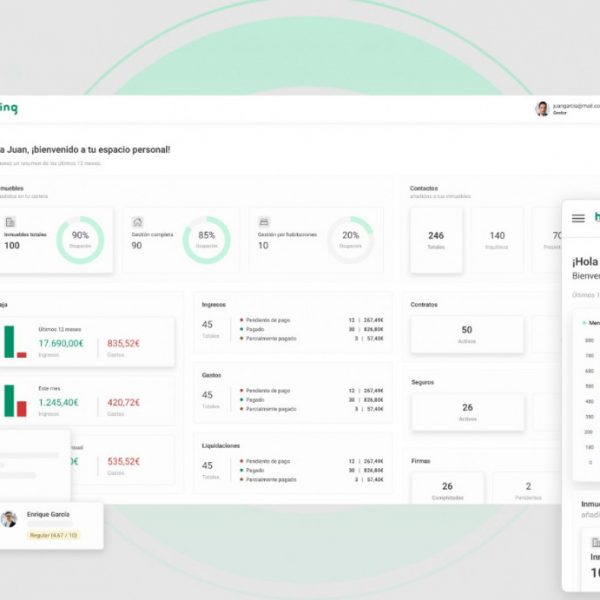
Task: Click the building icon in Inmuebles totales card
Action: pos(10,222)
